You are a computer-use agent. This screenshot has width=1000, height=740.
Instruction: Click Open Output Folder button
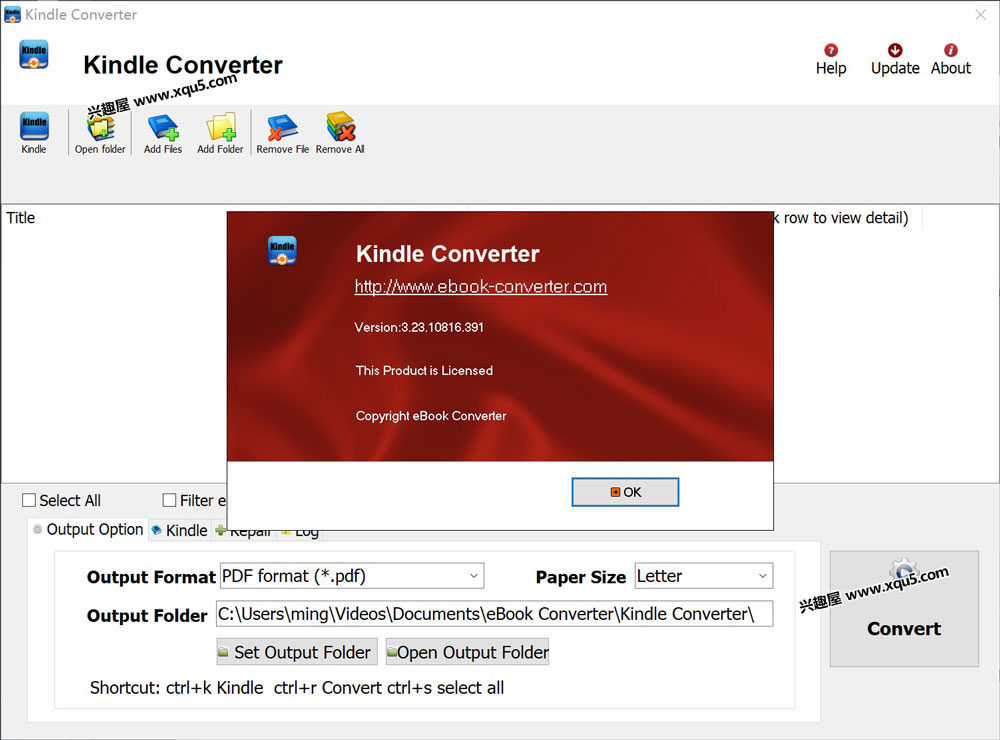click(467, 652)
